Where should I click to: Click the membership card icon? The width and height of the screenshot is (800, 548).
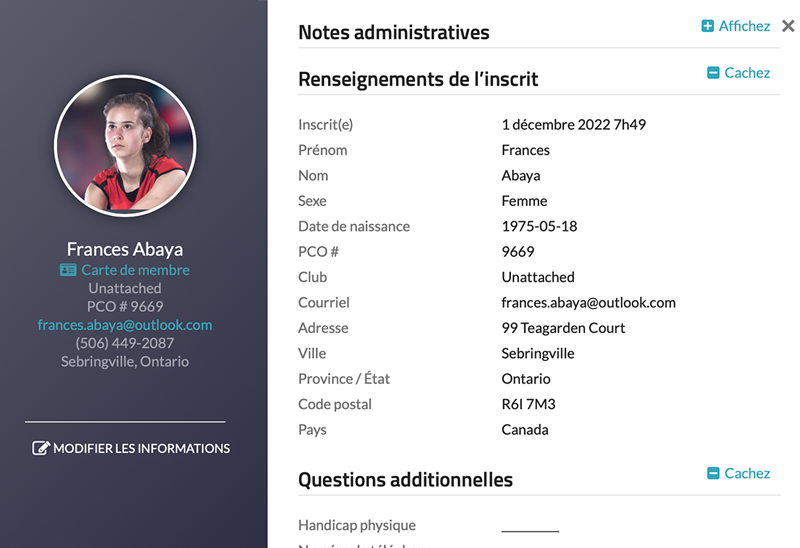click(x=68, y=270)
